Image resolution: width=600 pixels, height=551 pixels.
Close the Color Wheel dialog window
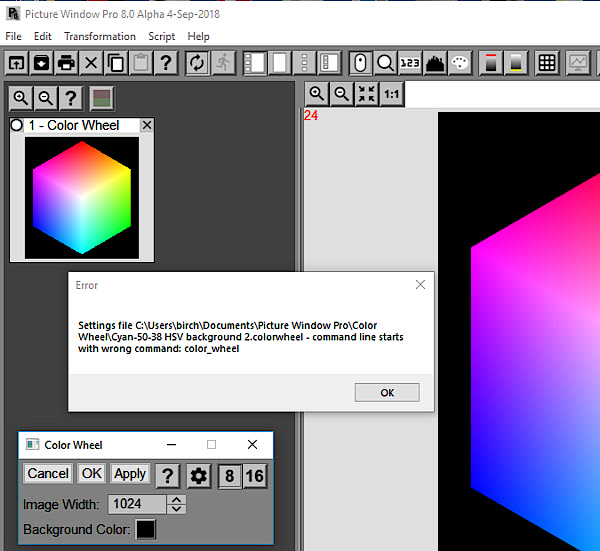(252, 445)
